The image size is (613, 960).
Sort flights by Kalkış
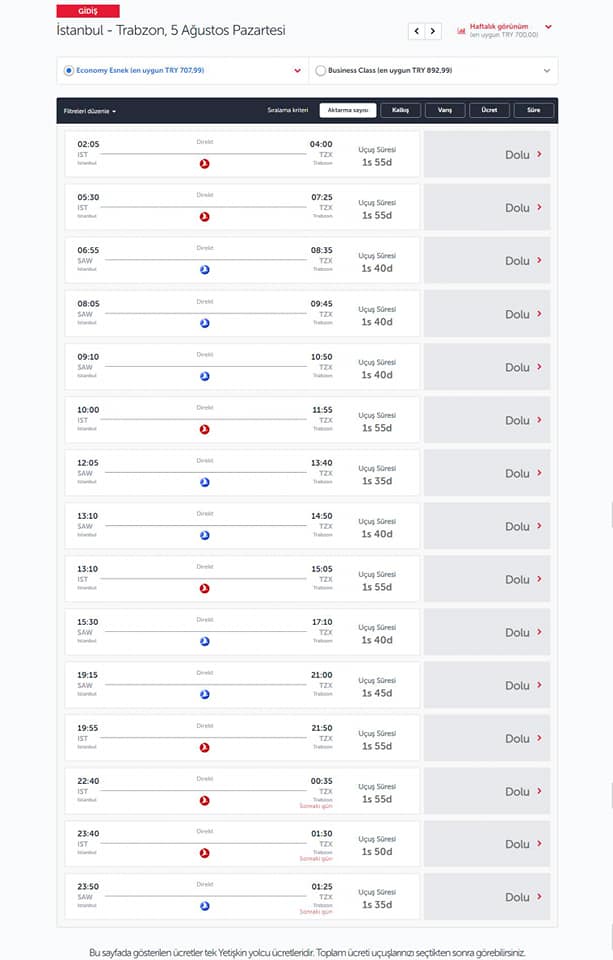tap(401, 110)
